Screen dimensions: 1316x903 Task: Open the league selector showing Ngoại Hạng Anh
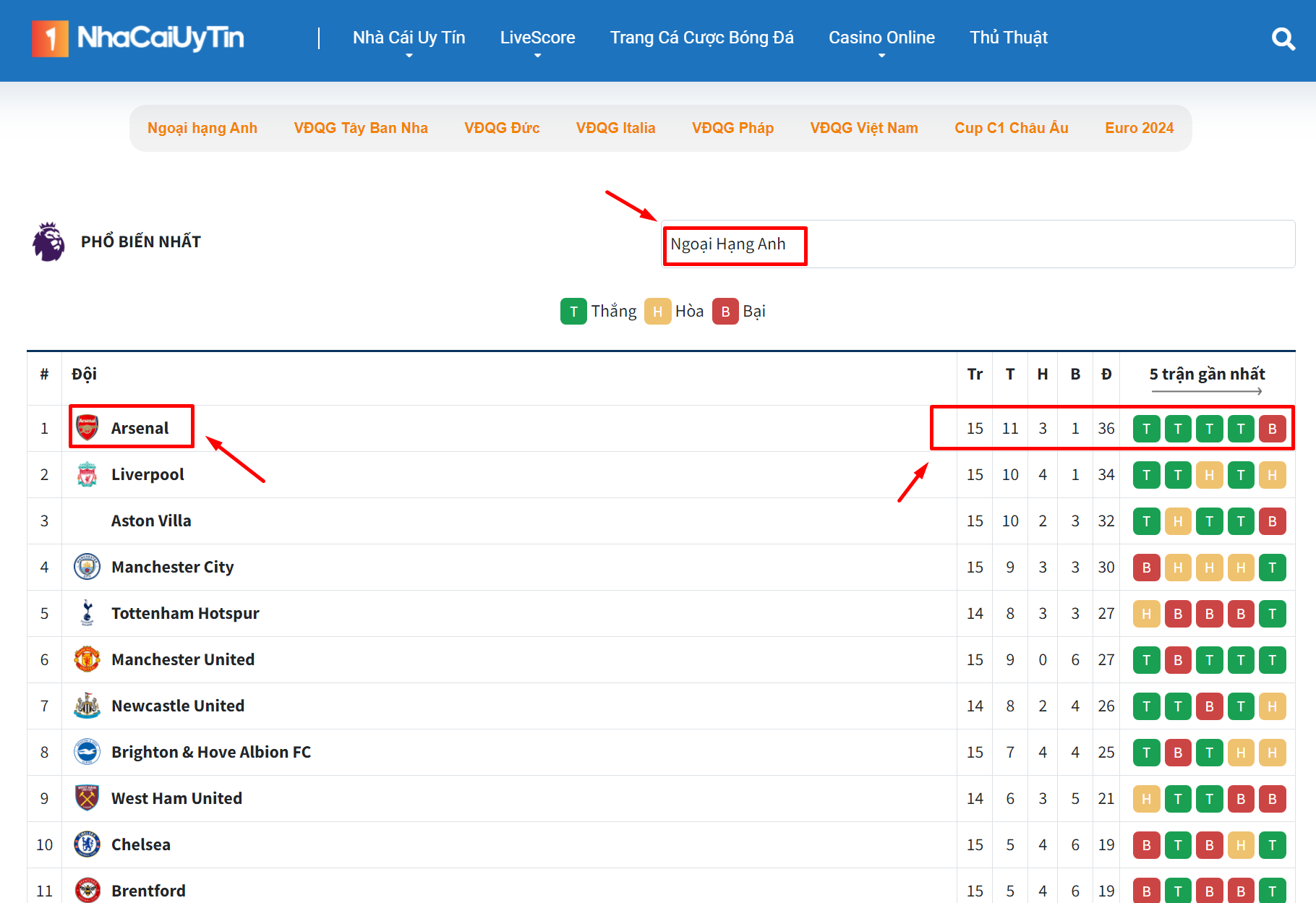pos(978,244)
